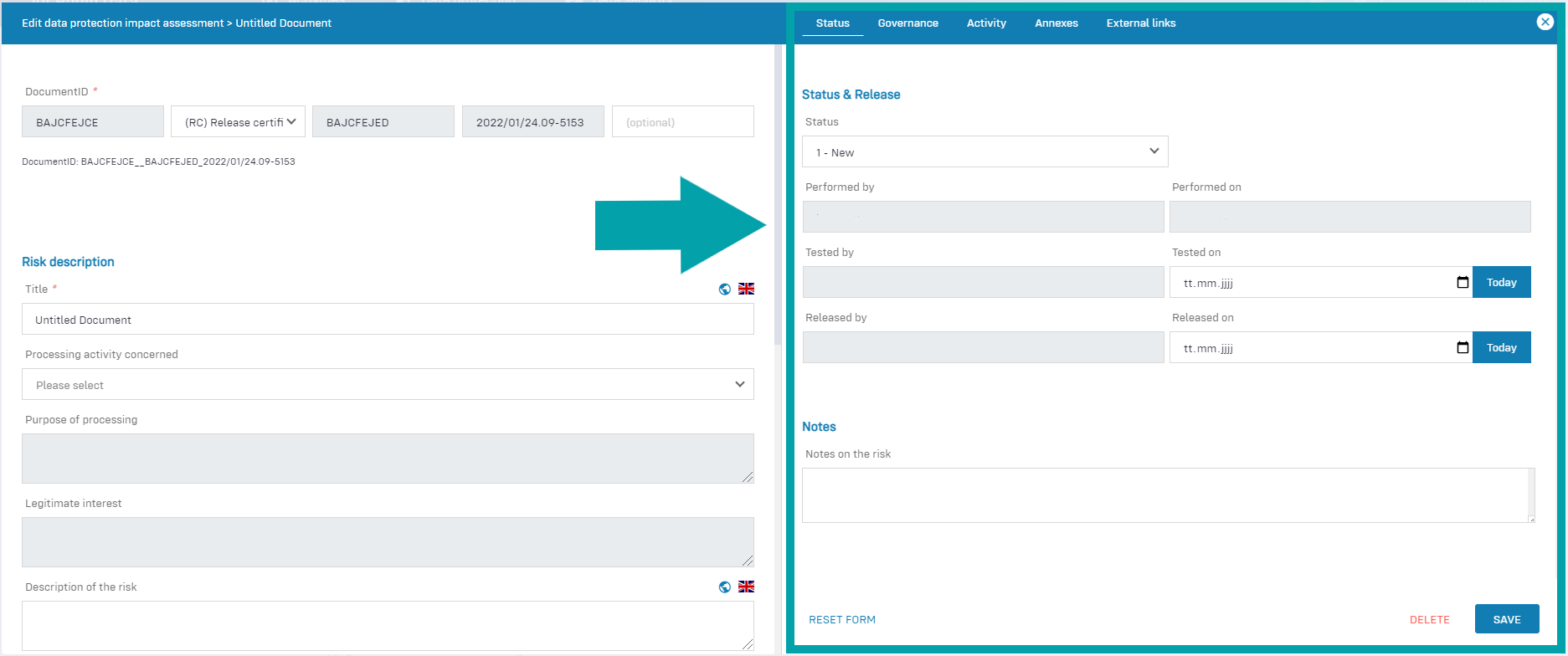Go to the External links tab
The image size is (1568, 656).
[1140, 23]
